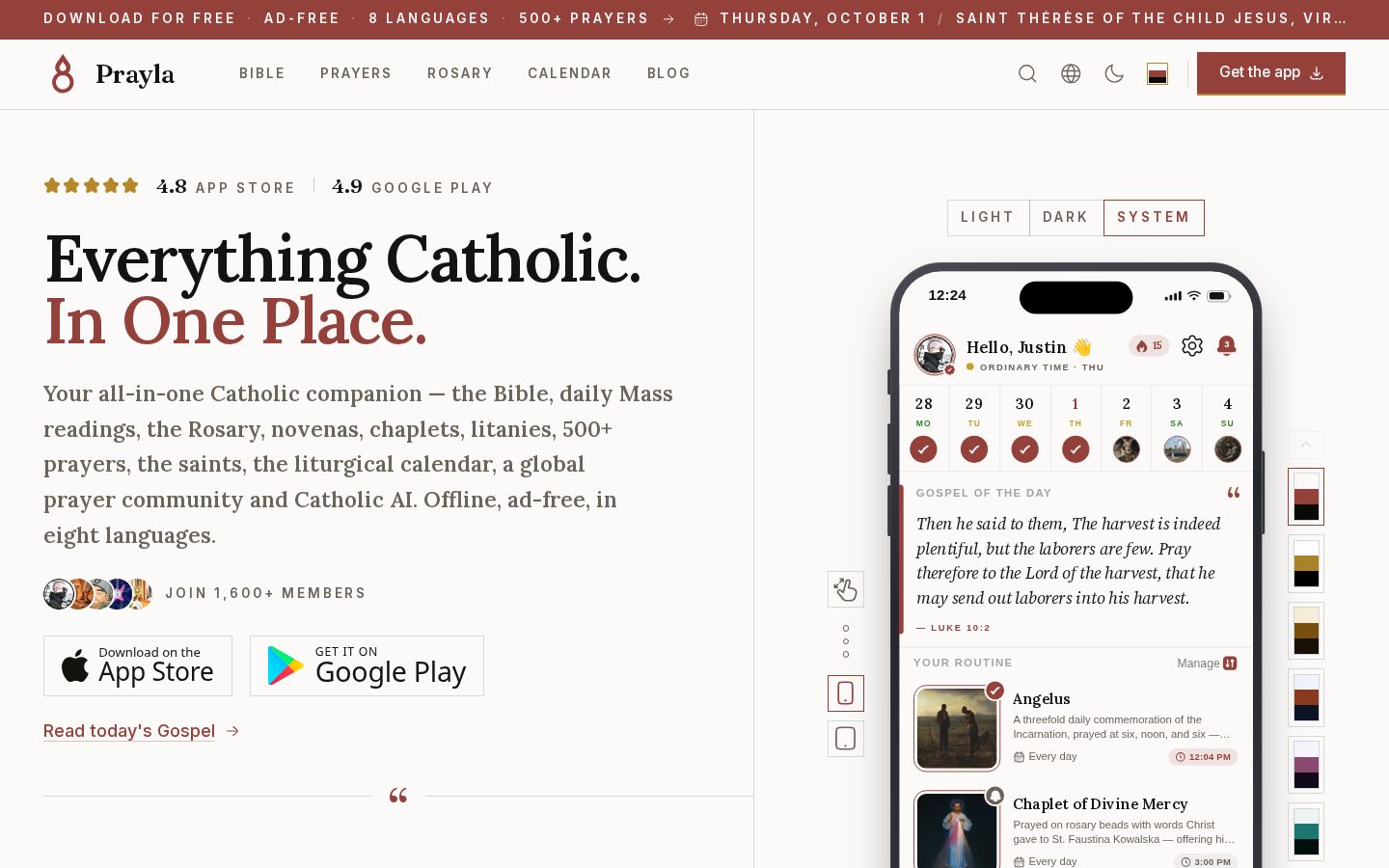The image size is (1389, 868).
Task: Click the interactive hand tap icon
Action: [846, 589]
